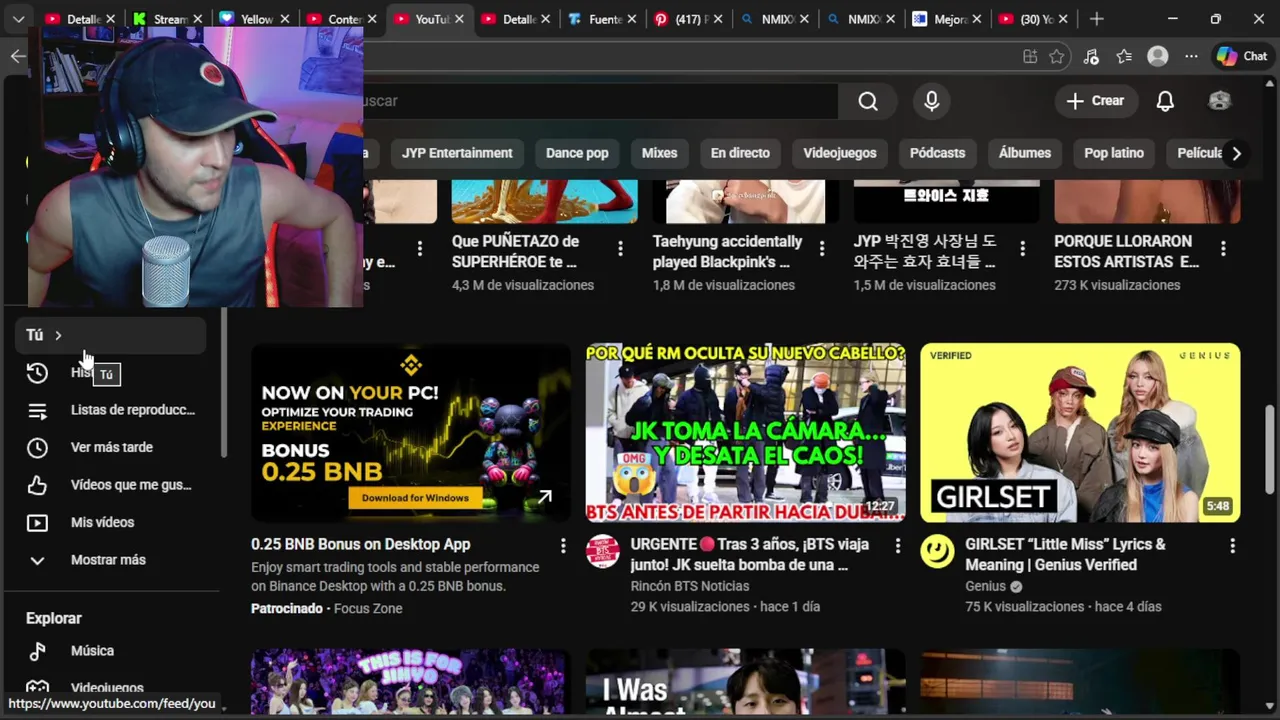The width and height of the screenshot is (1280, 720).
Task: Play the JK TOMA LA CÁMARA thumbnail
Action: point(745,433)
